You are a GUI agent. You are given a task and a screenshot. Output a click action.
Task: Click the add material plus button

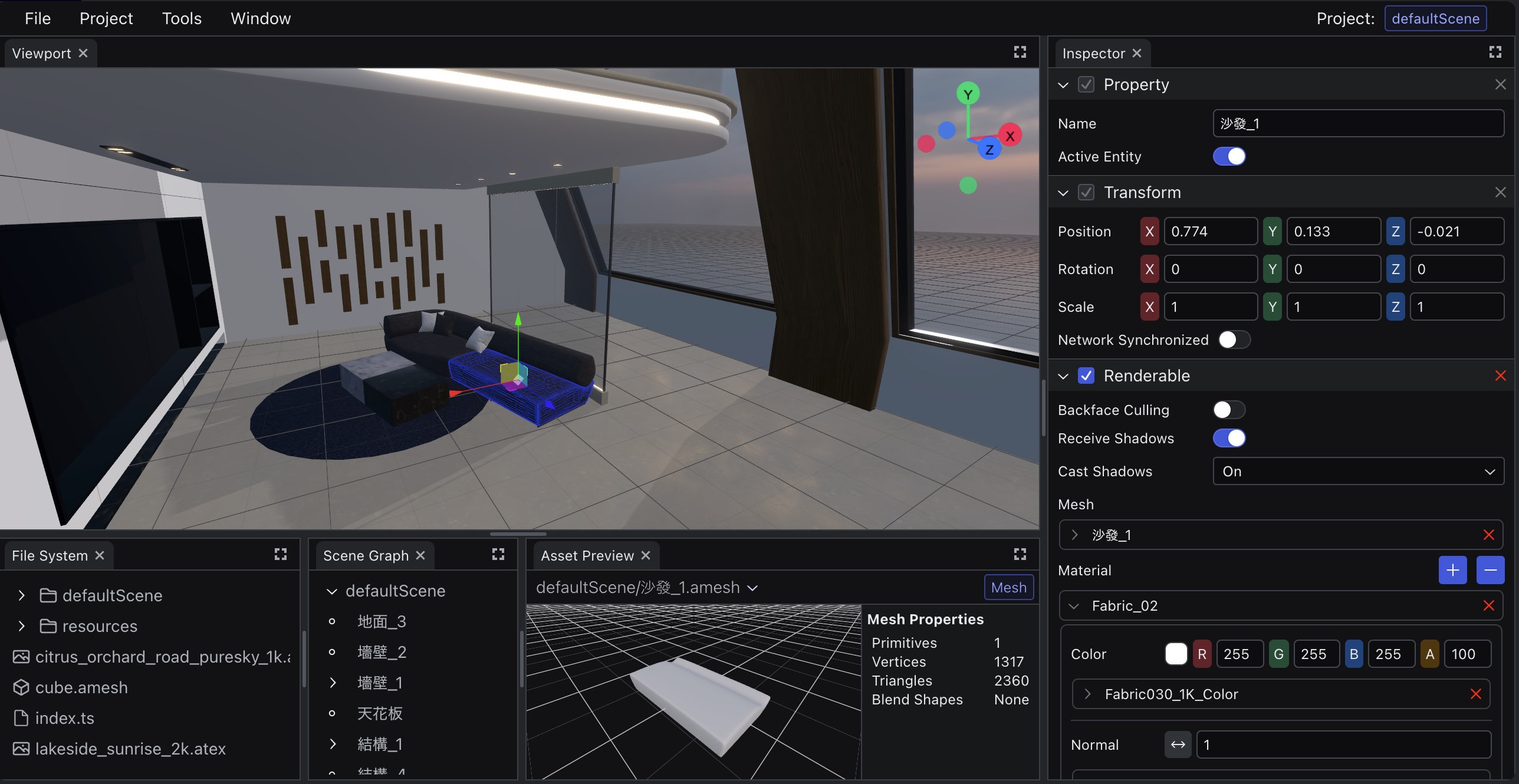coord(1452,570)
